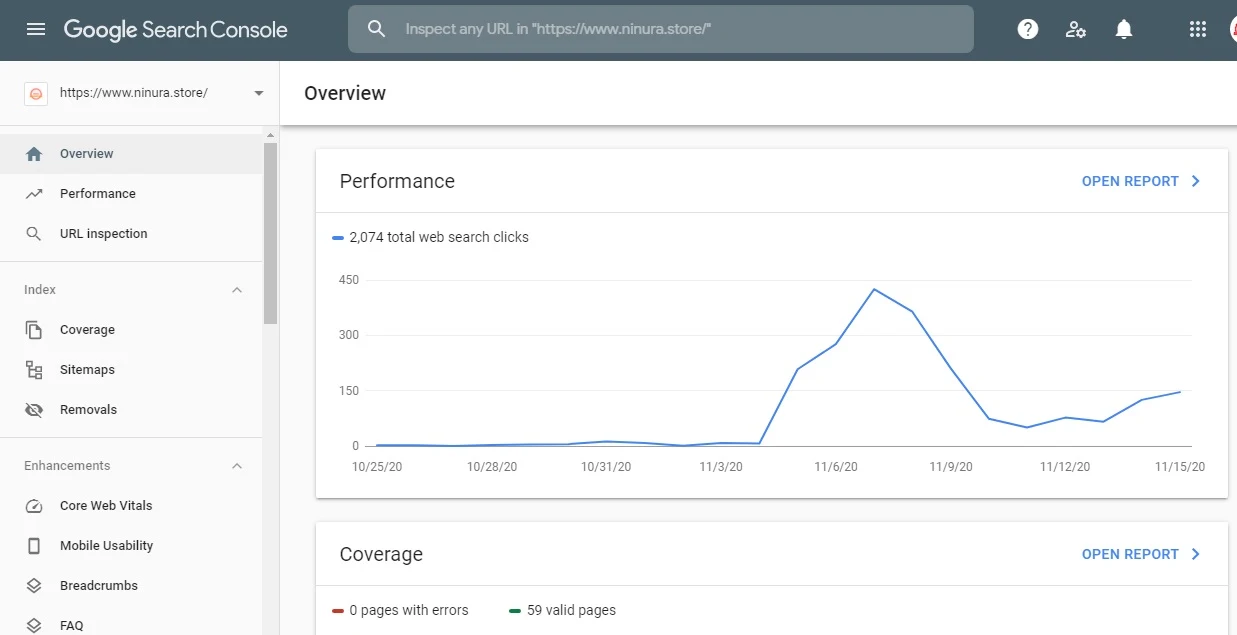Open user settings person-gear icon
1237x635 pixels.
1076,30
